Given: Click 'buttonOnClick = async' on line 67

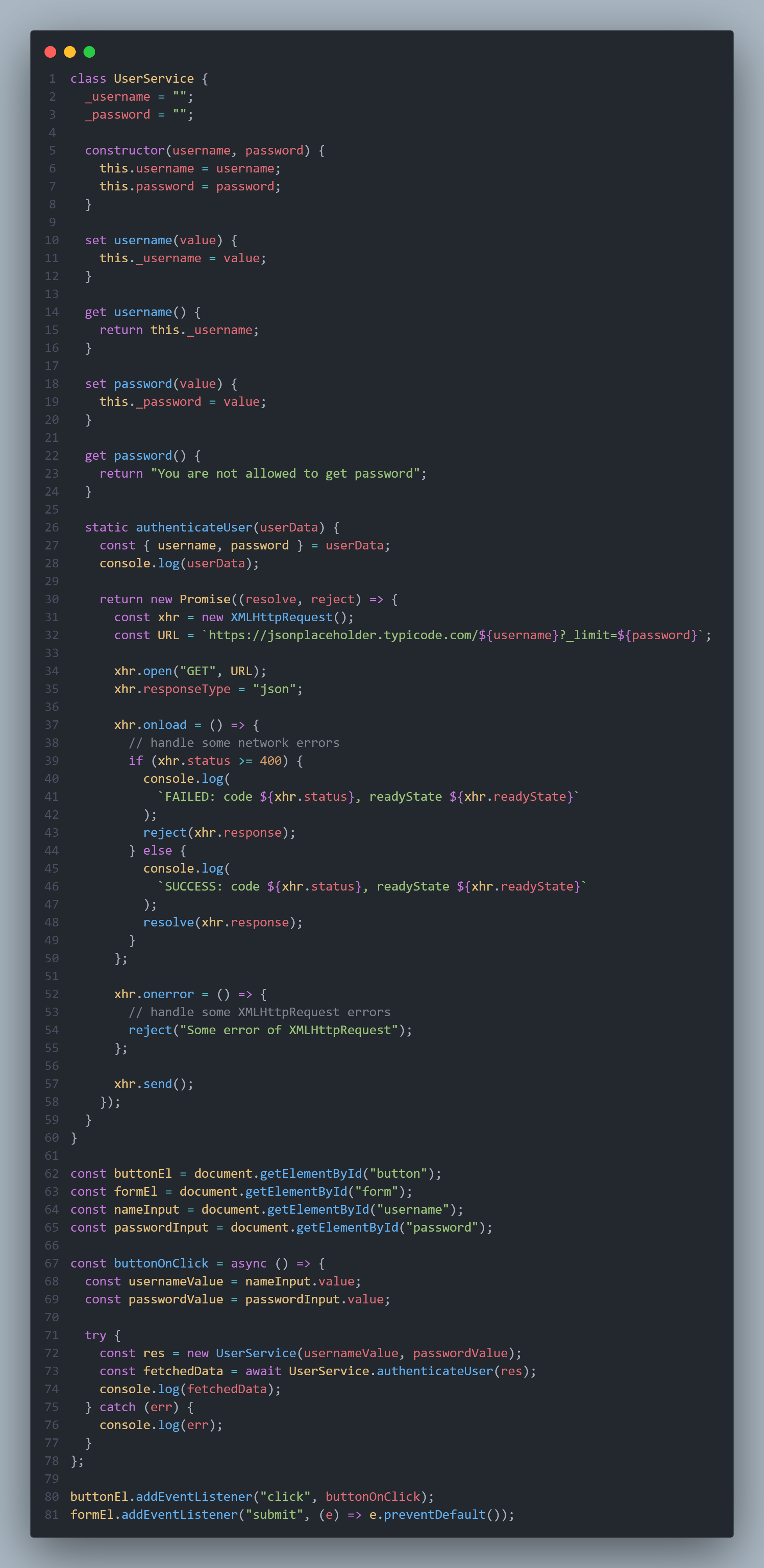Looking at the screenshot, I should (190, 1264).
